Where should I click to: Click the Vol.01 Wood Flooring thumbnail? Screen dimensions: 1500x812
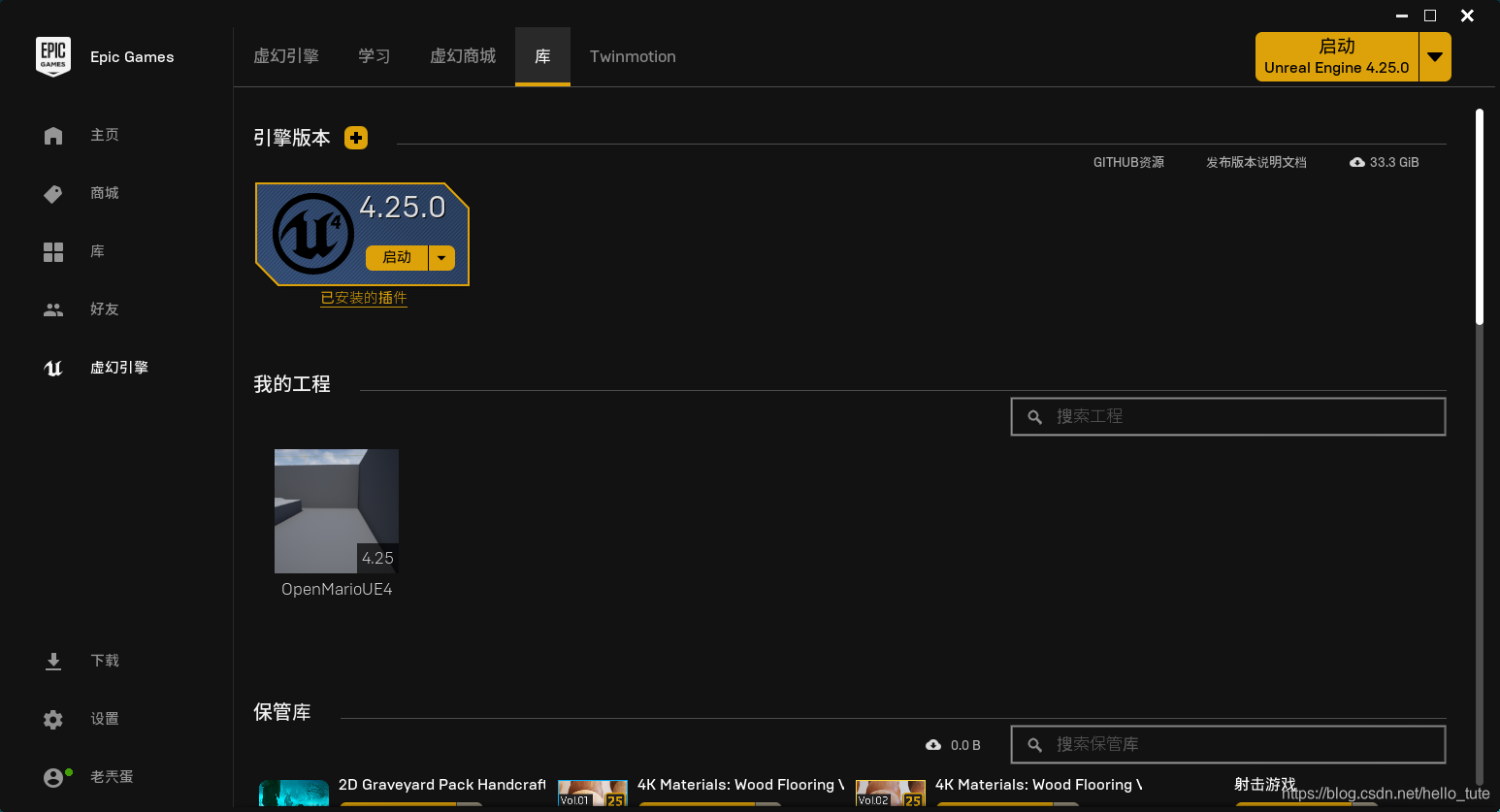click(593, 794)
